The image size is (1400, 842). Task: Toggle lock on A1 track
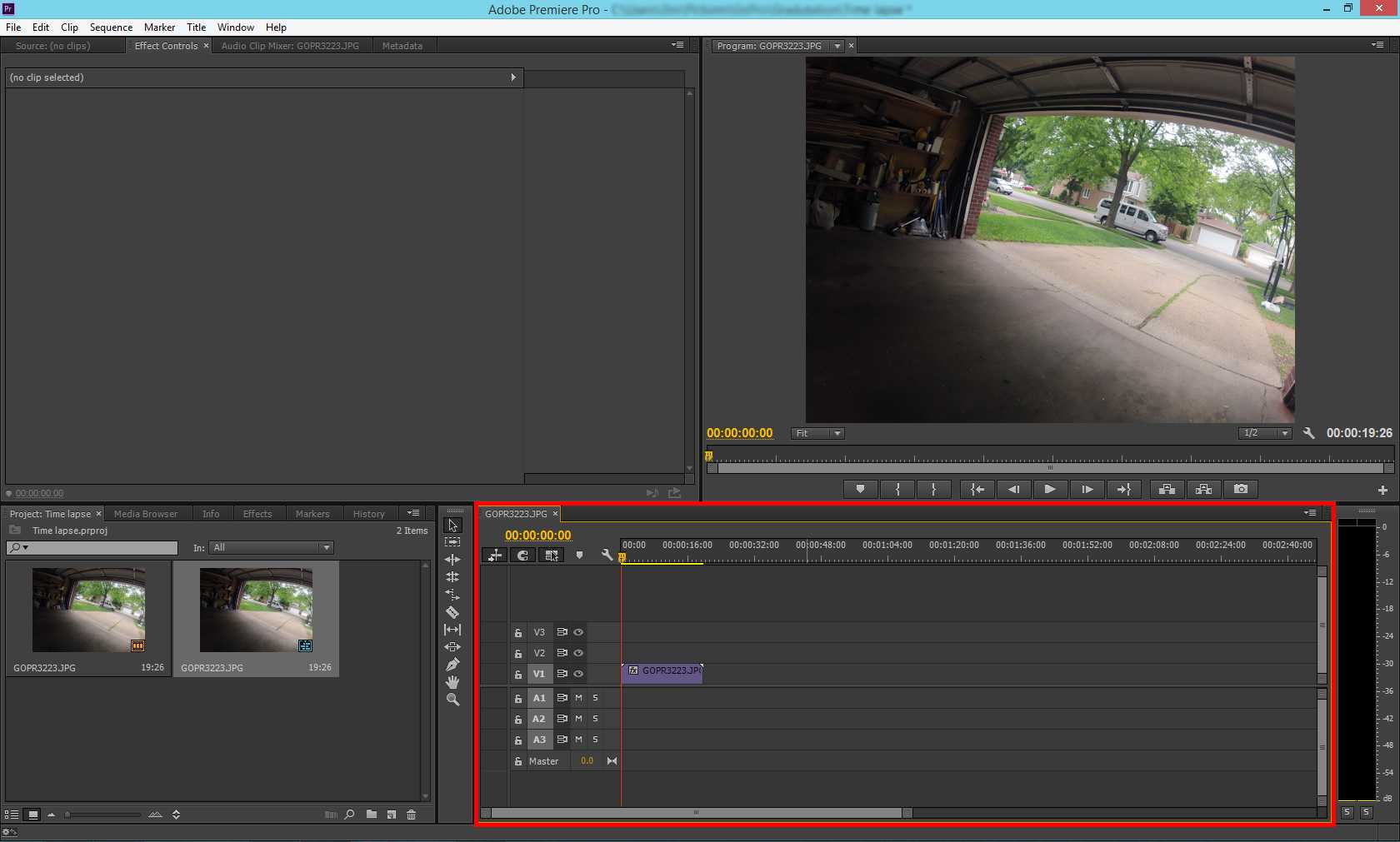pos(518,699)
